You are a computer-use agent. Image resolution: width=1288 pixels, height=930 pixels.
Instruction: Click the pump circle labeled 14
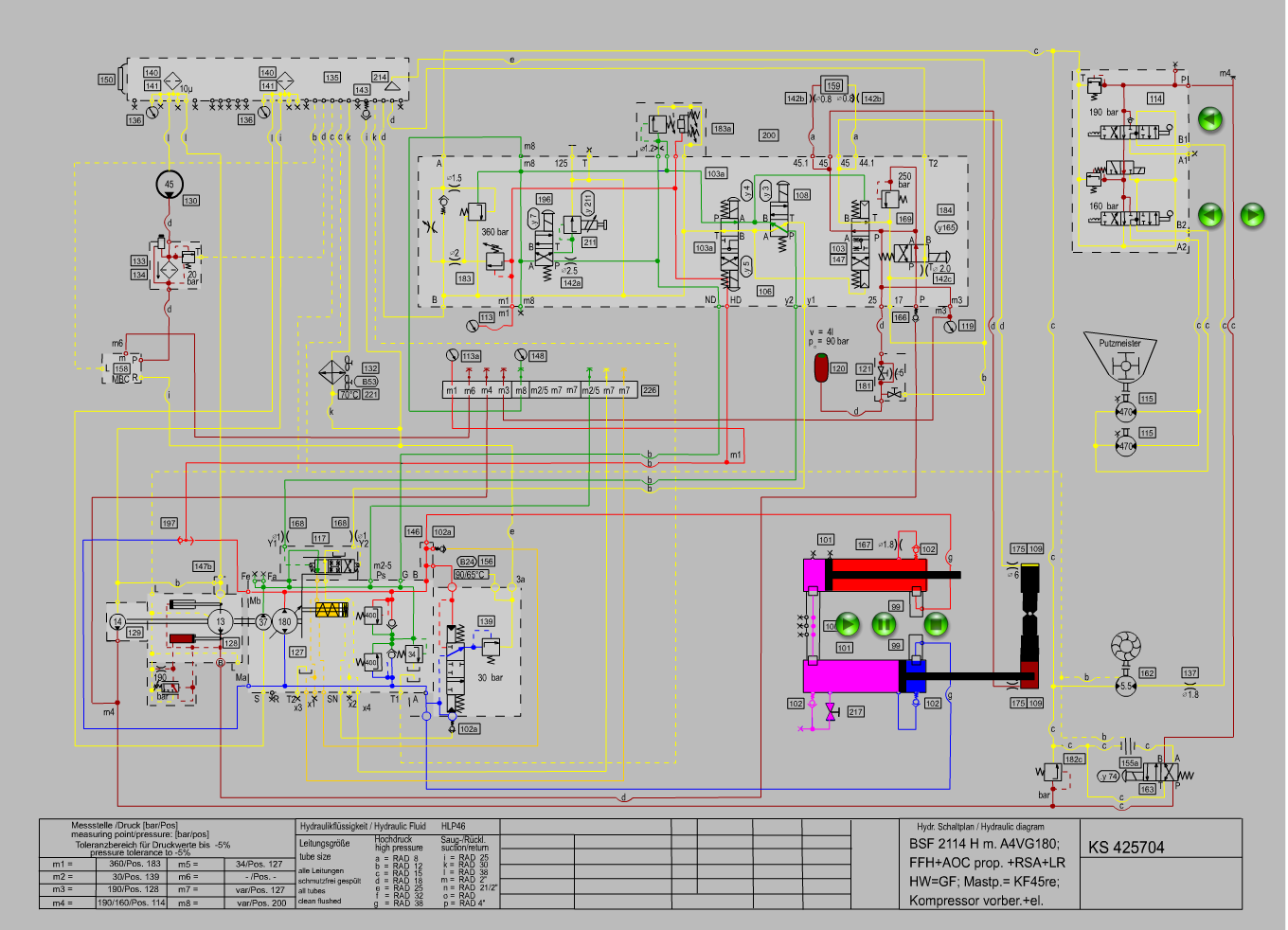[117, 621]
